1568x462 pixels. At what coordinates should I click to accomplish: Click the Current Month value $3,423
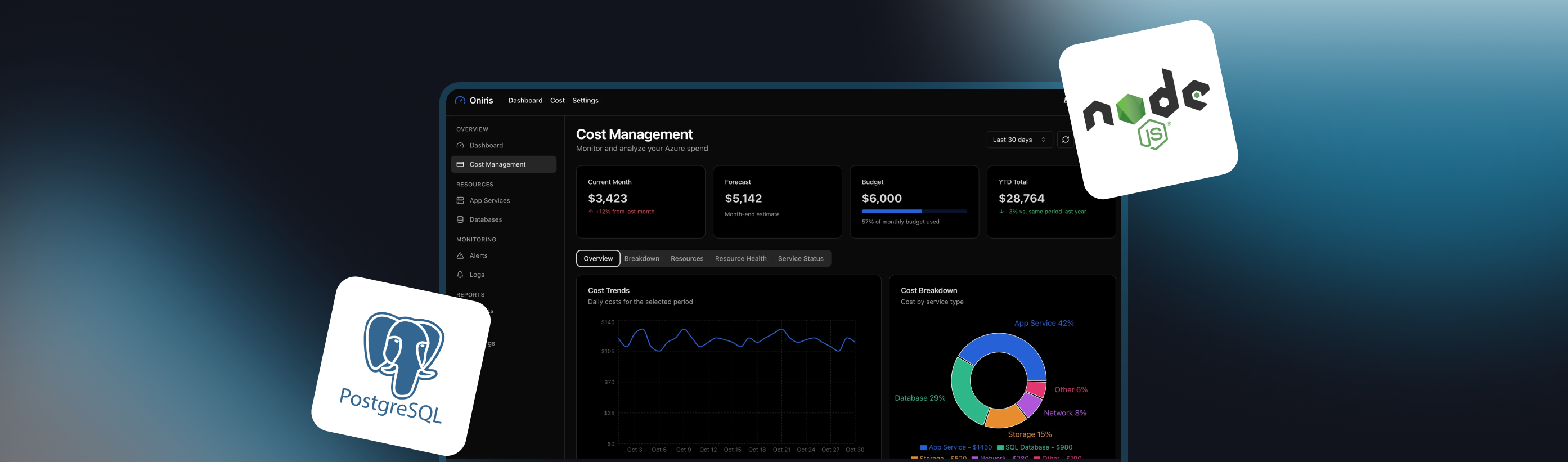(608, 199)
